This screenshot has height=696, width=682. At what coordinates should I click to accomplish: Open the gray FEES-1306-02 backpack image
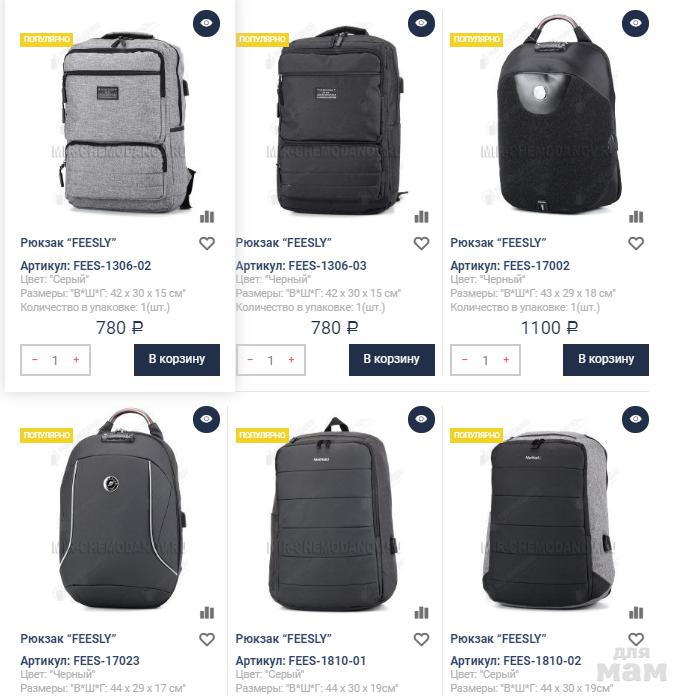tap(124, 122)
